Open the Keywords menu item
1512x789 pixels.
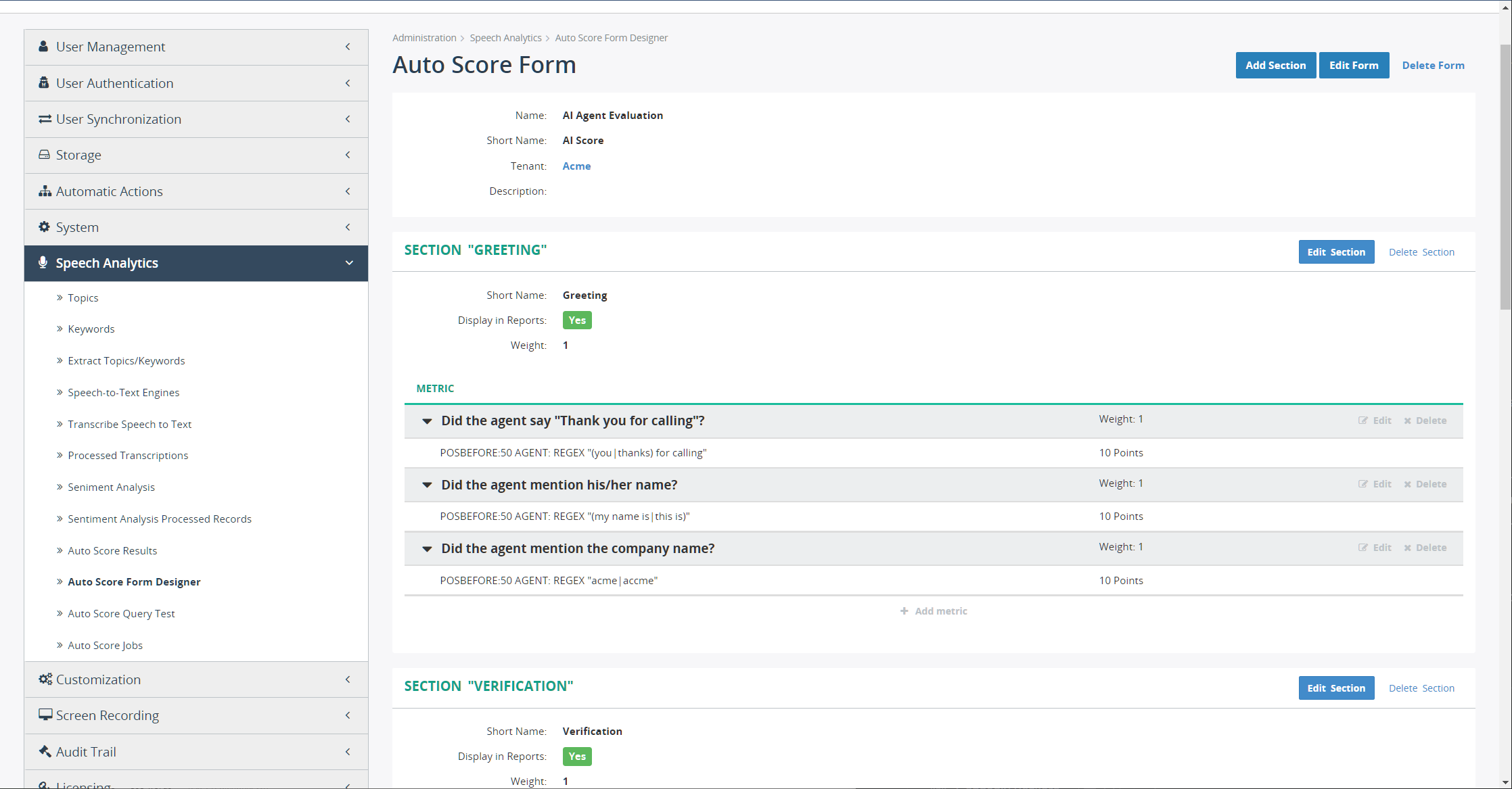coord(91,329)
